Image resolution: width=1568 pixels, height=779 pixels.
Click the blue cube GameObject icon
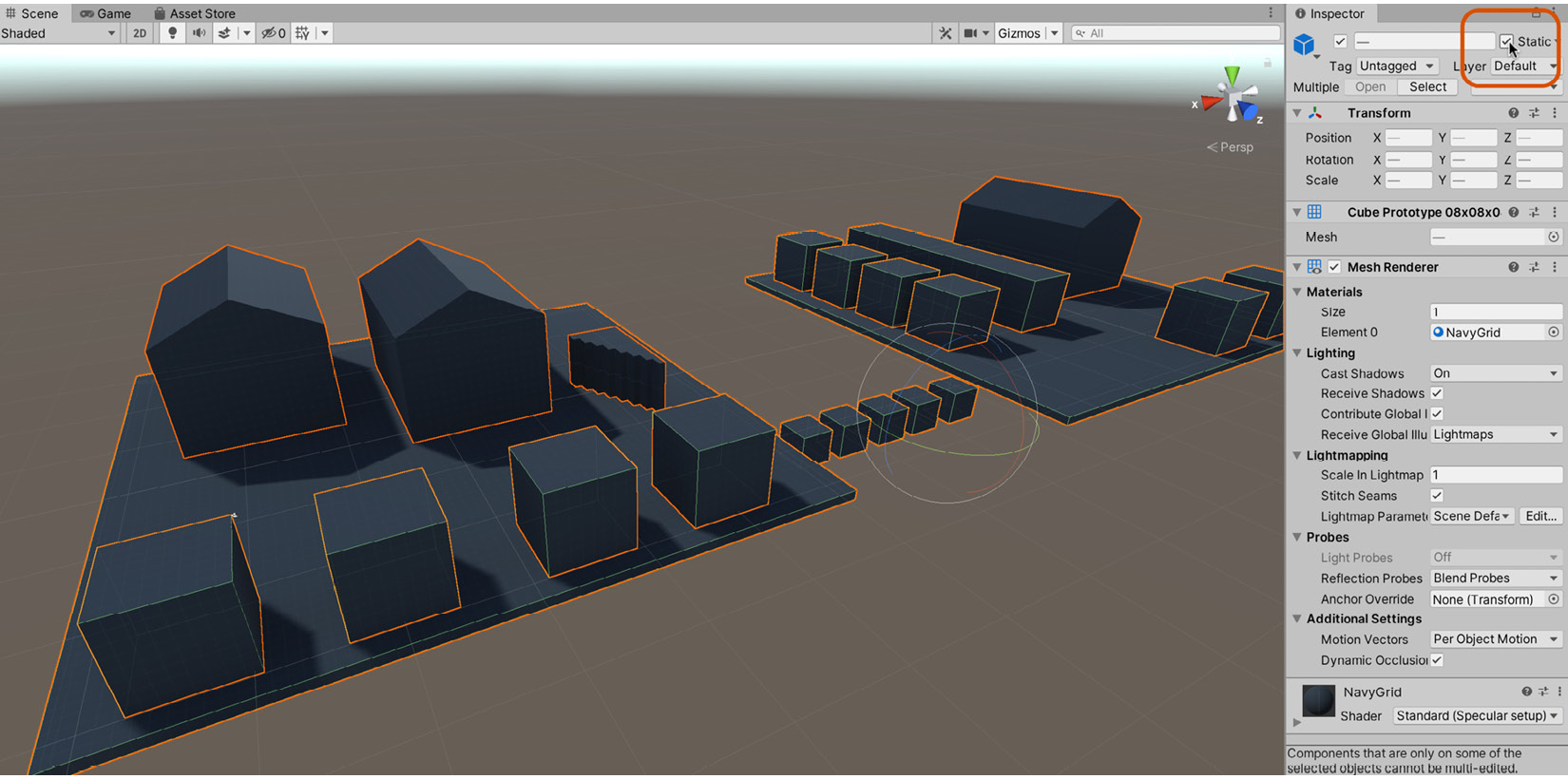tap(1304, 44)
